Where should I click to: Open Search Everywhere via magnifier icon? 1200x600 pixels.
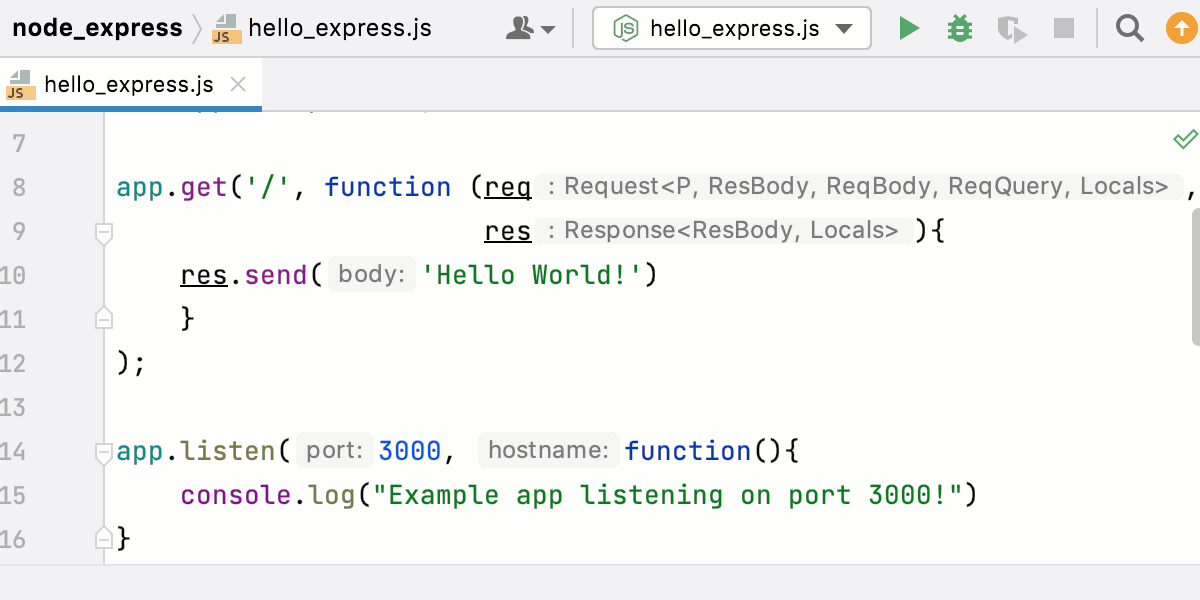click(1129, 28)
